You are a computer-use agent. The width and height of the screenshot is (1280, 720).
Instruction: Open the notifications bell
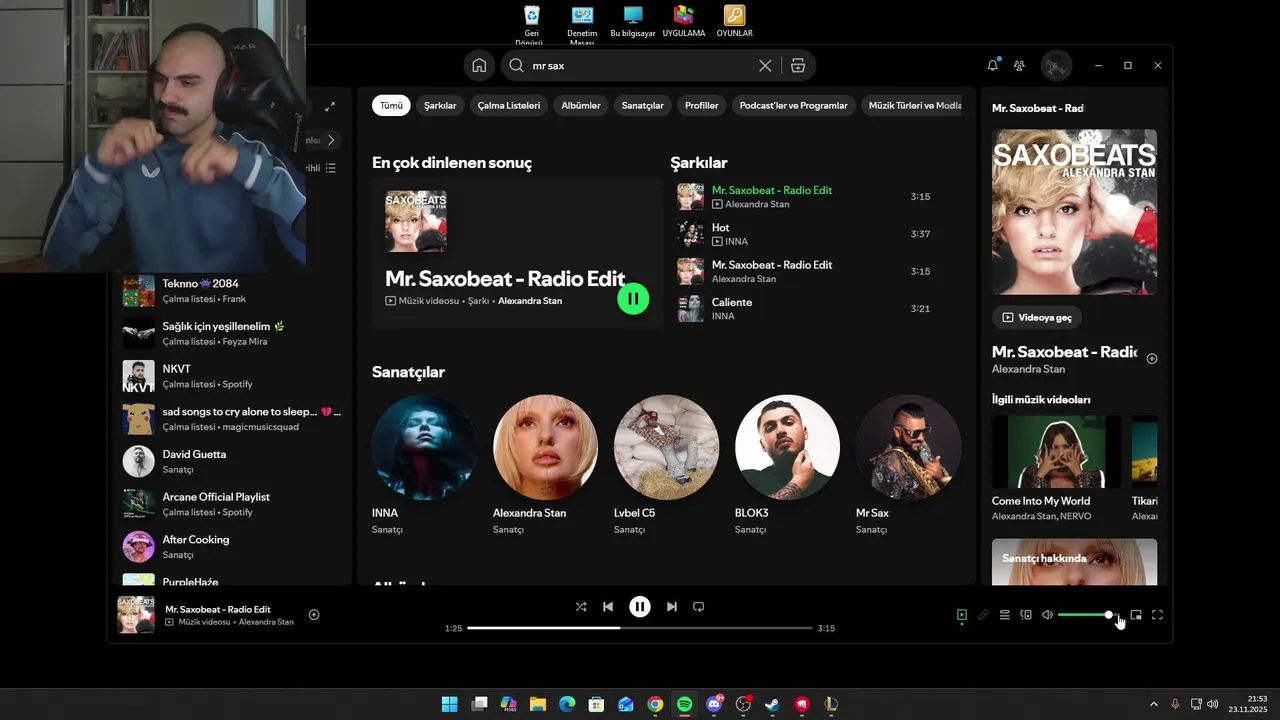click(993, 65)
